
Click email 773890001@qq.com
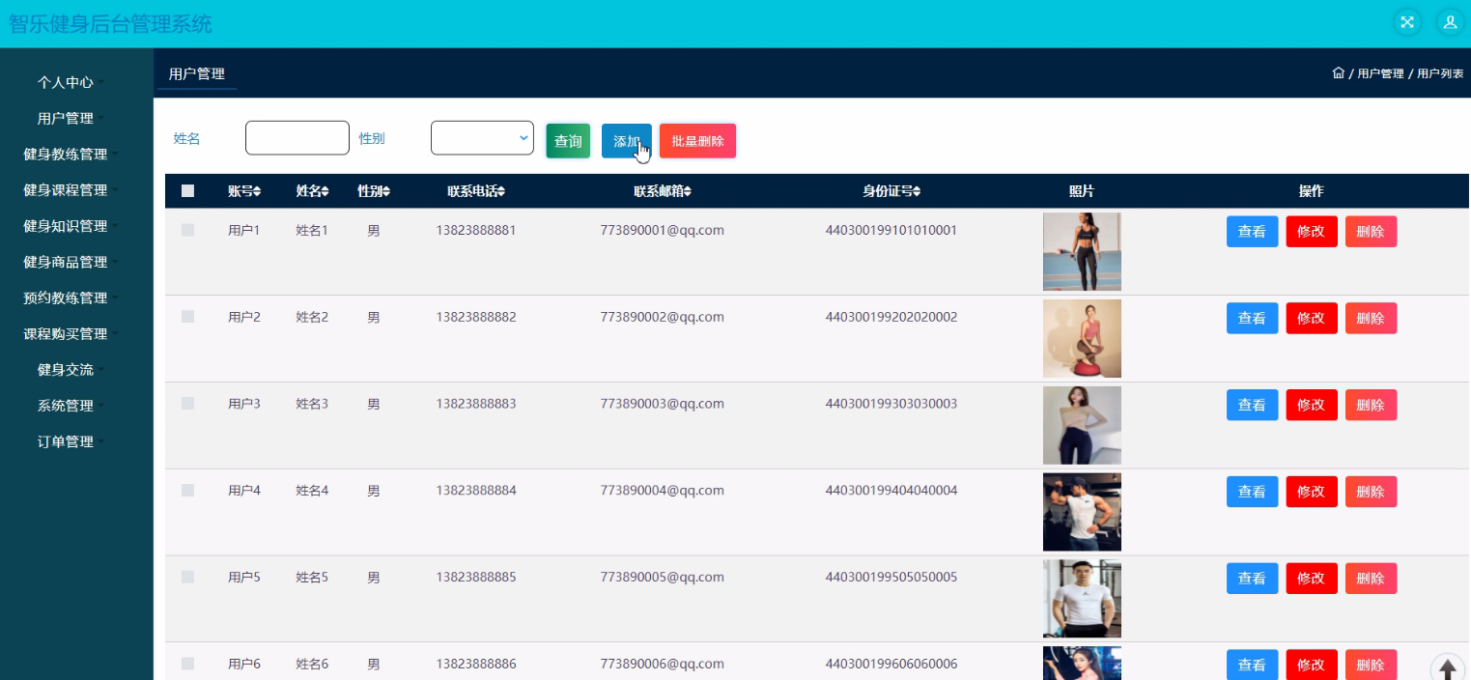point(662,230)
